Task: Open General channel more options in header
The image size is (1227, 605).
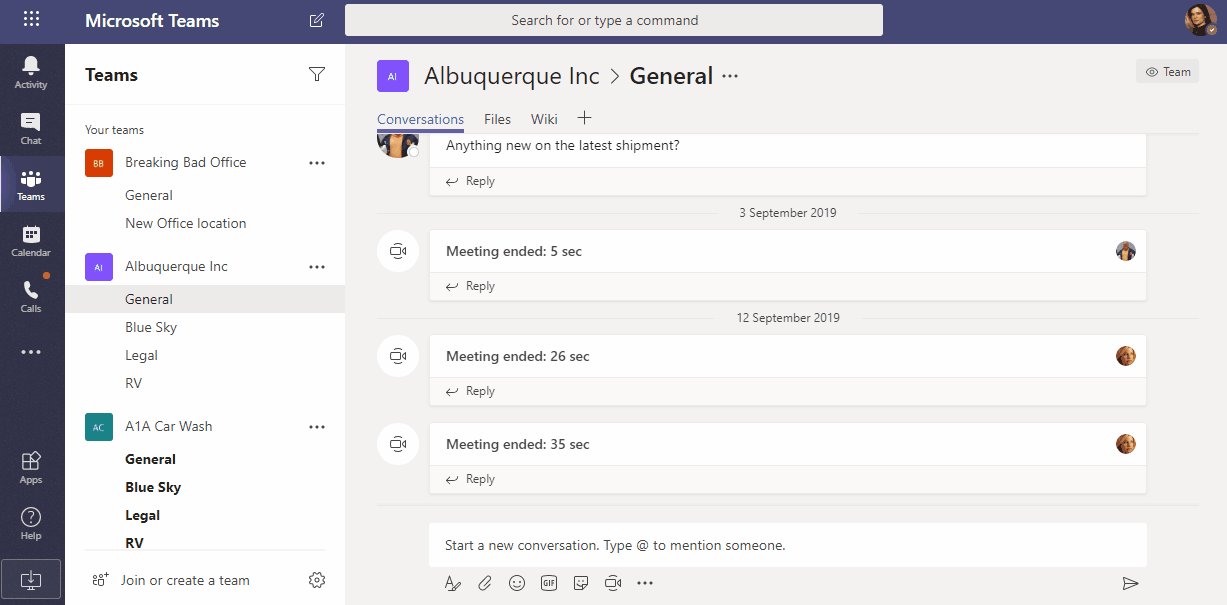Action: click(x=730, y=76)
